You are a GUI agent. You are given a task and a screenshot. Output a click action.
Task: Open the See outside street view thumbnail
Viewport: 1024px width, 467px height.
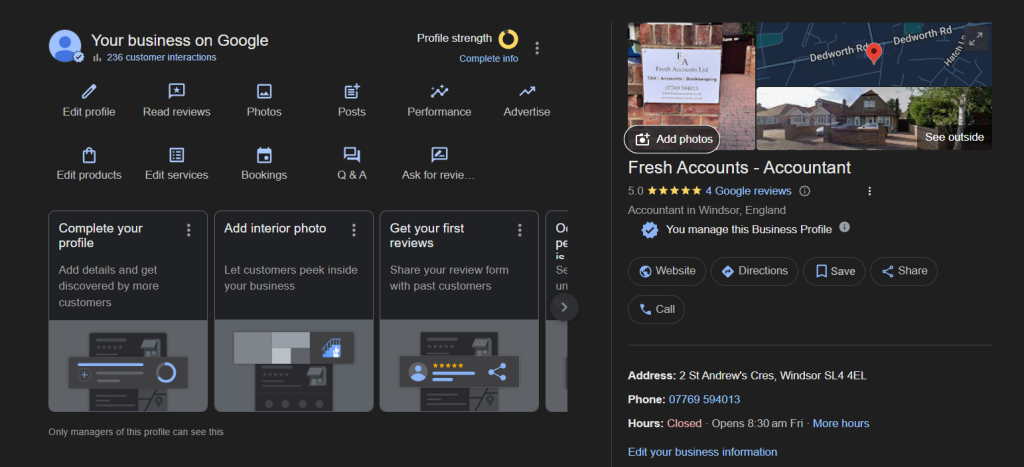[x=874, y=119]
